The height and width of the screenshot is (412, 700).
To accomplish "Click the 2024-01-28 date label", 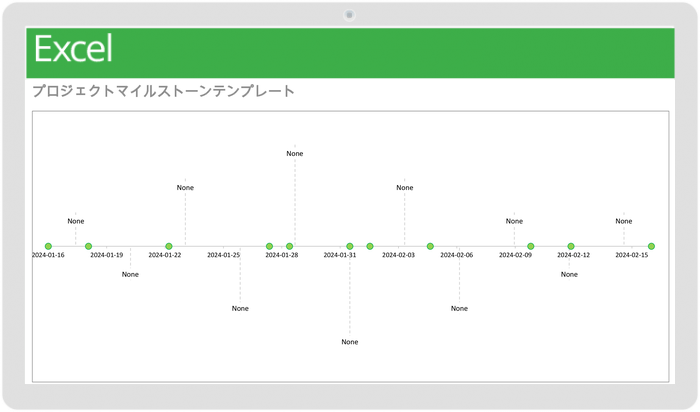I will coord(282,255).
